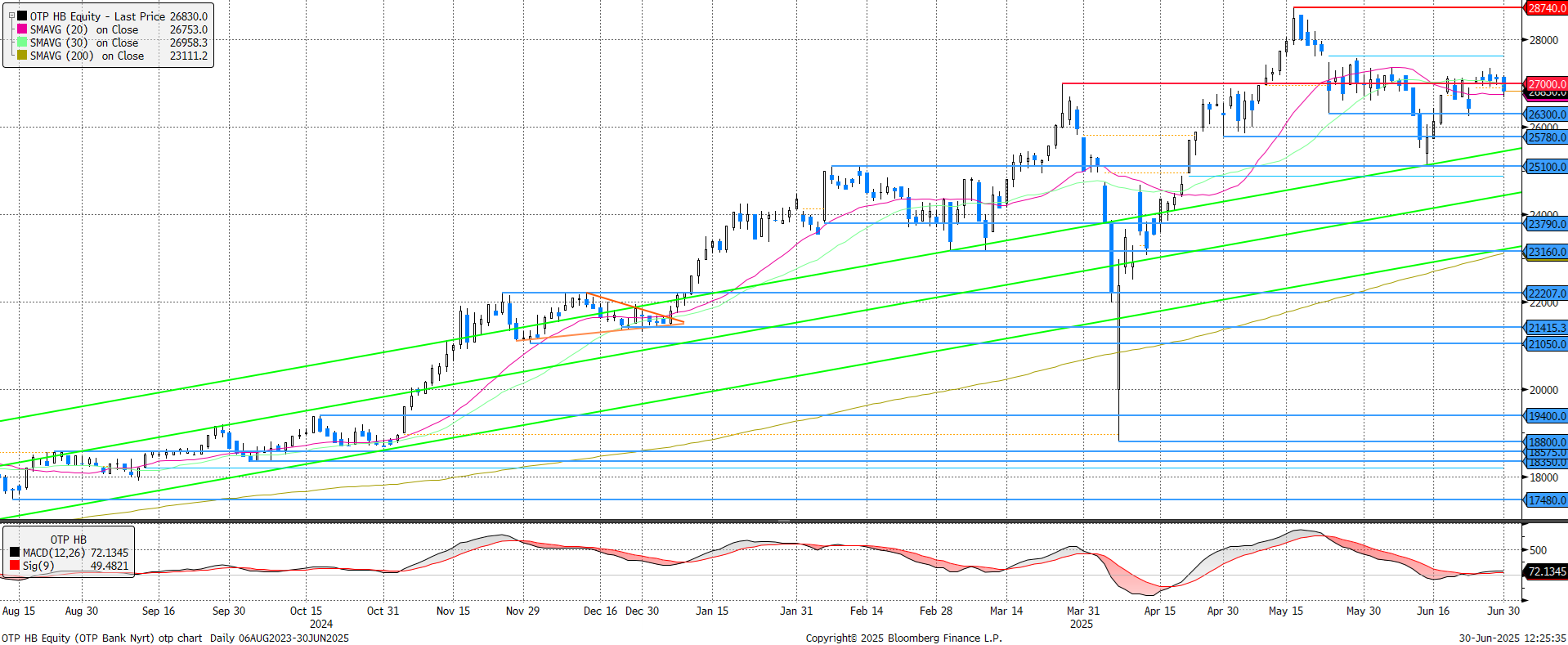This screenshot has width=1568, height=645.
Task: Click the 2025 year label under the axis
Action: 1082,624
